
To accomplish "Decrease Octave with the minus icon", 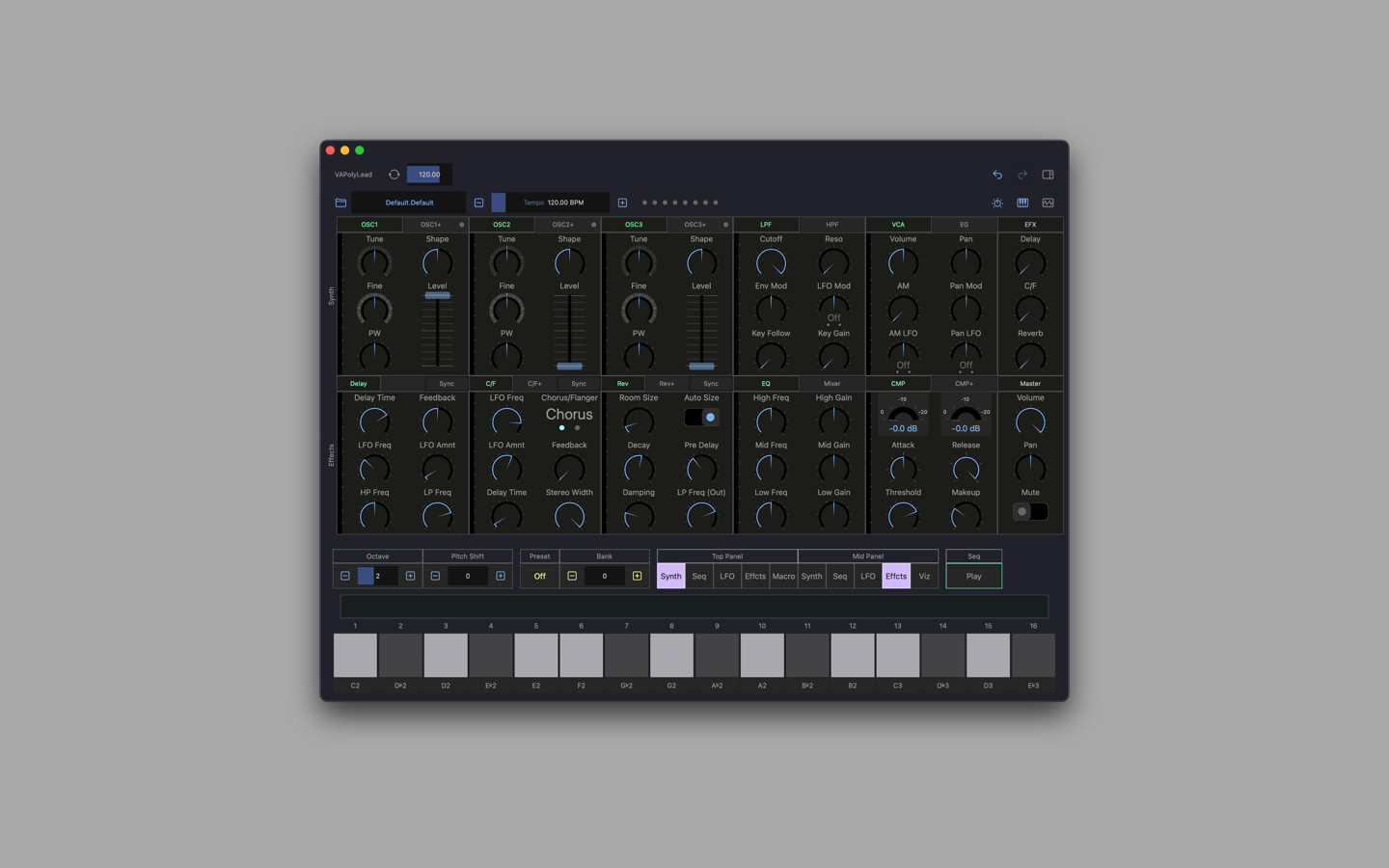I will coord(344,576).
